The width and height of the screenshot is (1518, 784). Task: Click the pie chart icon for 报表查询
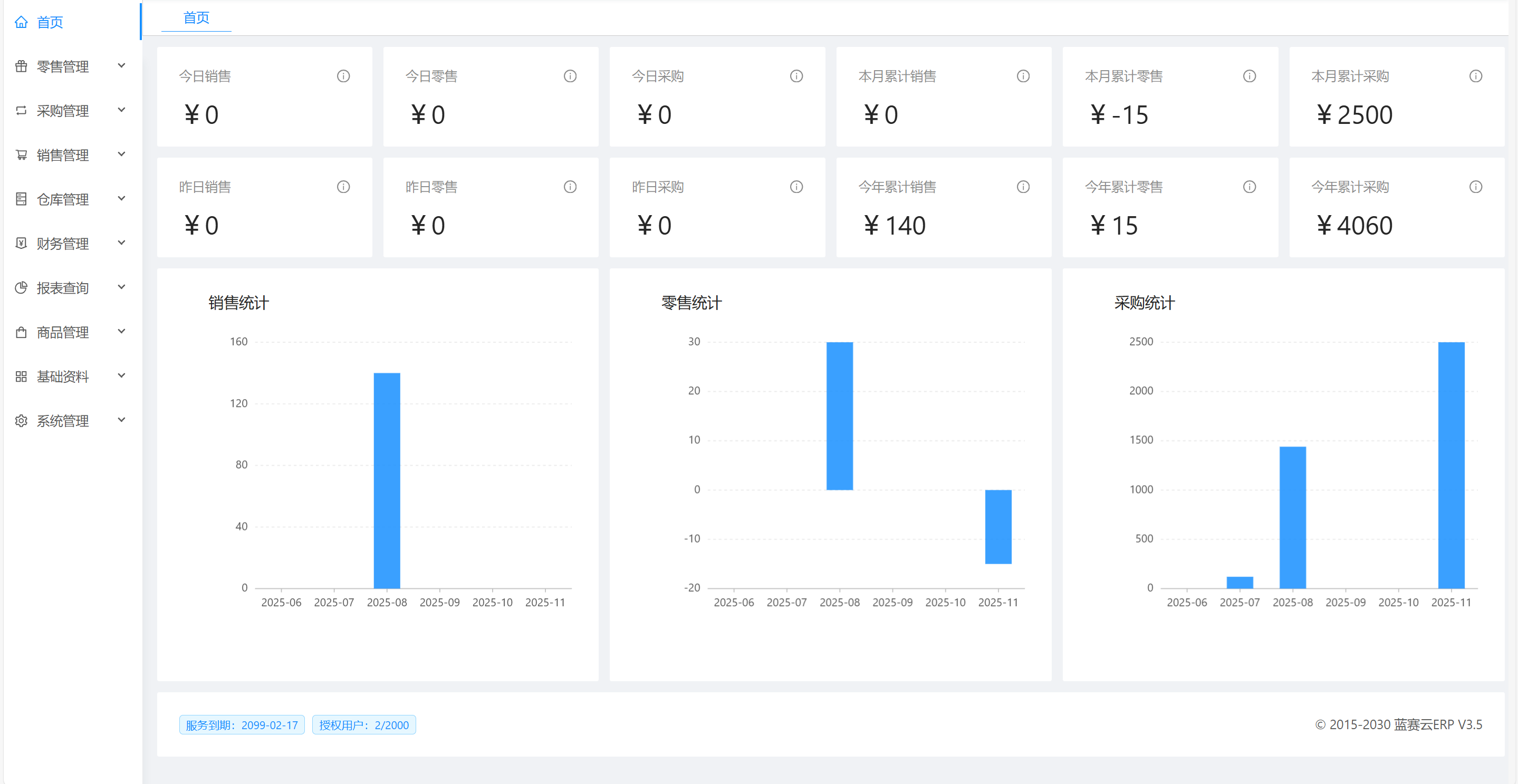pyautogui.click(x=21, y=287)
